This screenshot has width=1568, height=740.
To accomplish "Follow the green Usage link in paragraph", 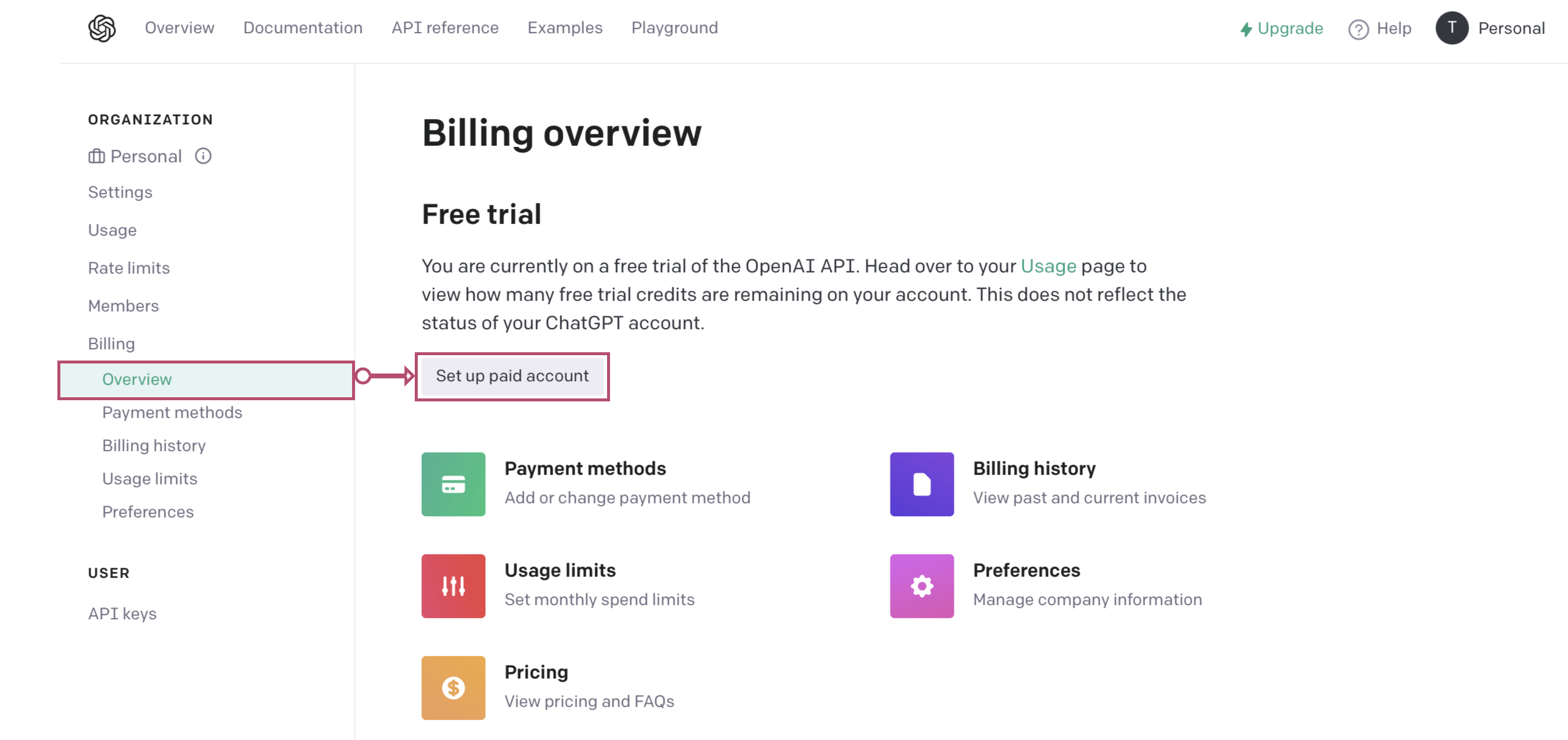I will [1047, 266].
